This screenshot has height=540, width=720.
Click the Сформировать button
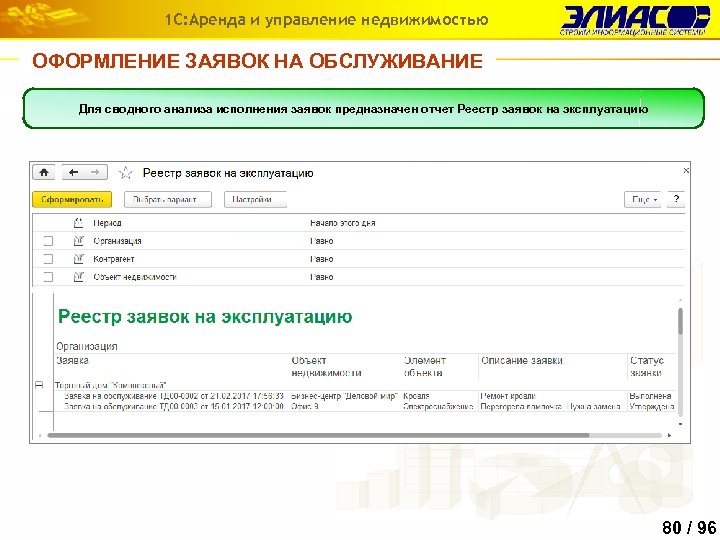coord(72,200)
